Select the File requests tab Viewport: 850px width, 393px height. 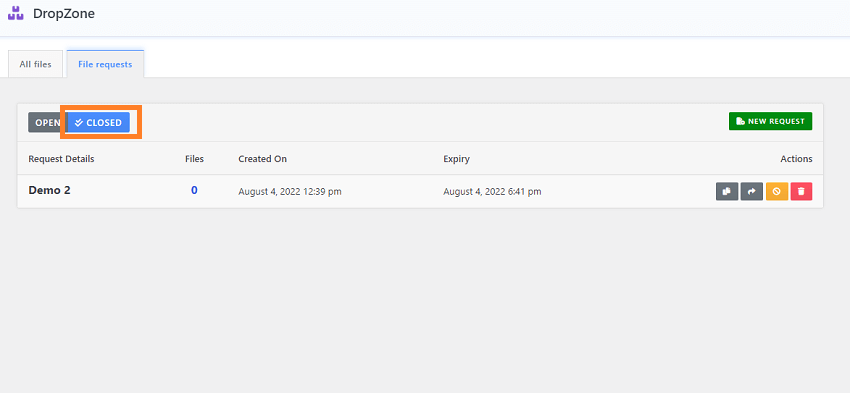[x=105, y=64]
